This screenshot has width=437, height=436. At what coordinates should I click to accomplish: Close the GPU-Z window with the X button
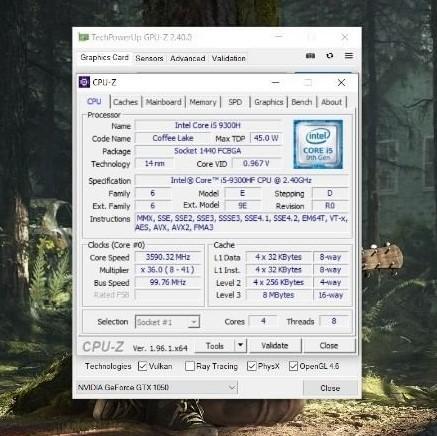coord(345,37)
